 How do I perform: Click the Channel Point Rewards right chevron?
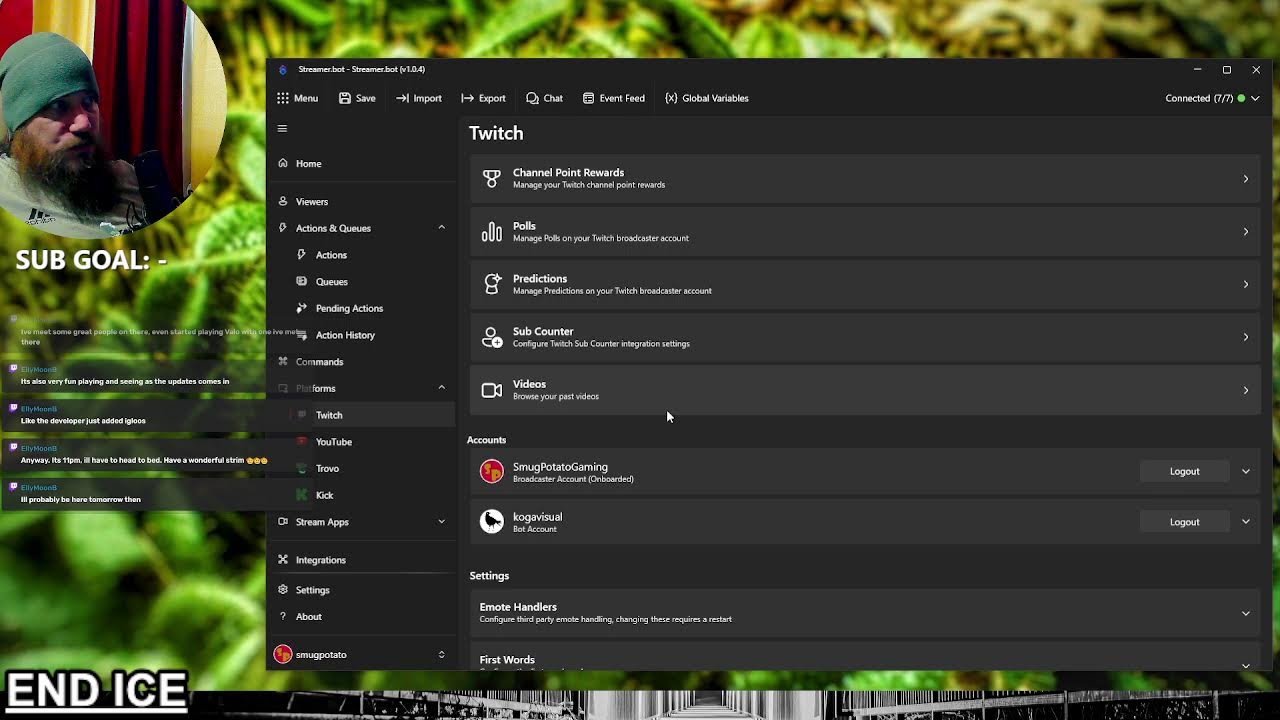1246,179
